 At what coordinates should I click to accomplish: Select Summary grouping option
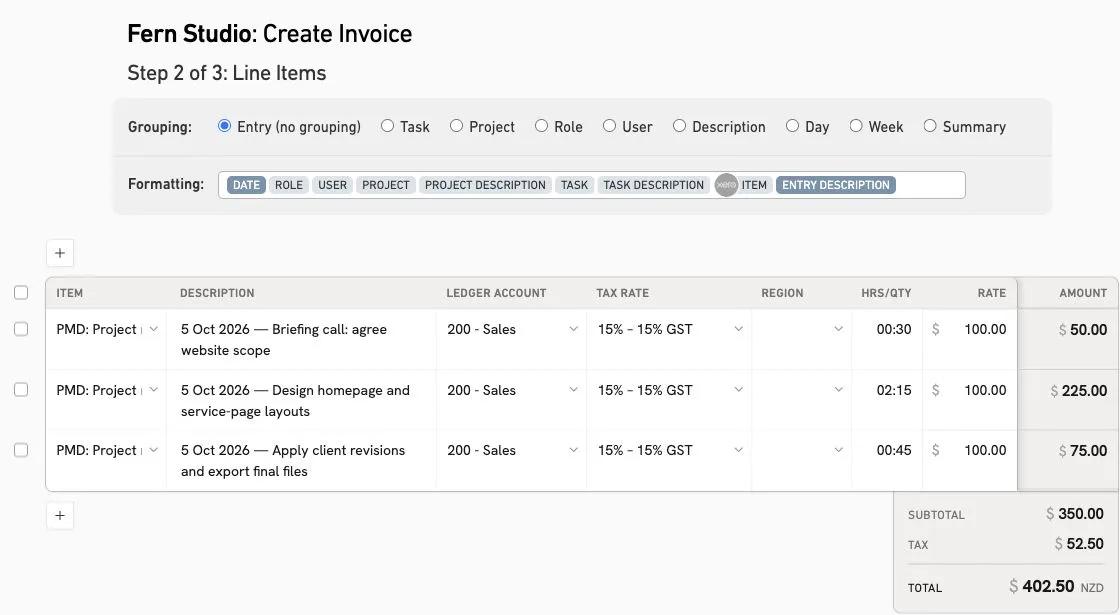tap(930, 126)
